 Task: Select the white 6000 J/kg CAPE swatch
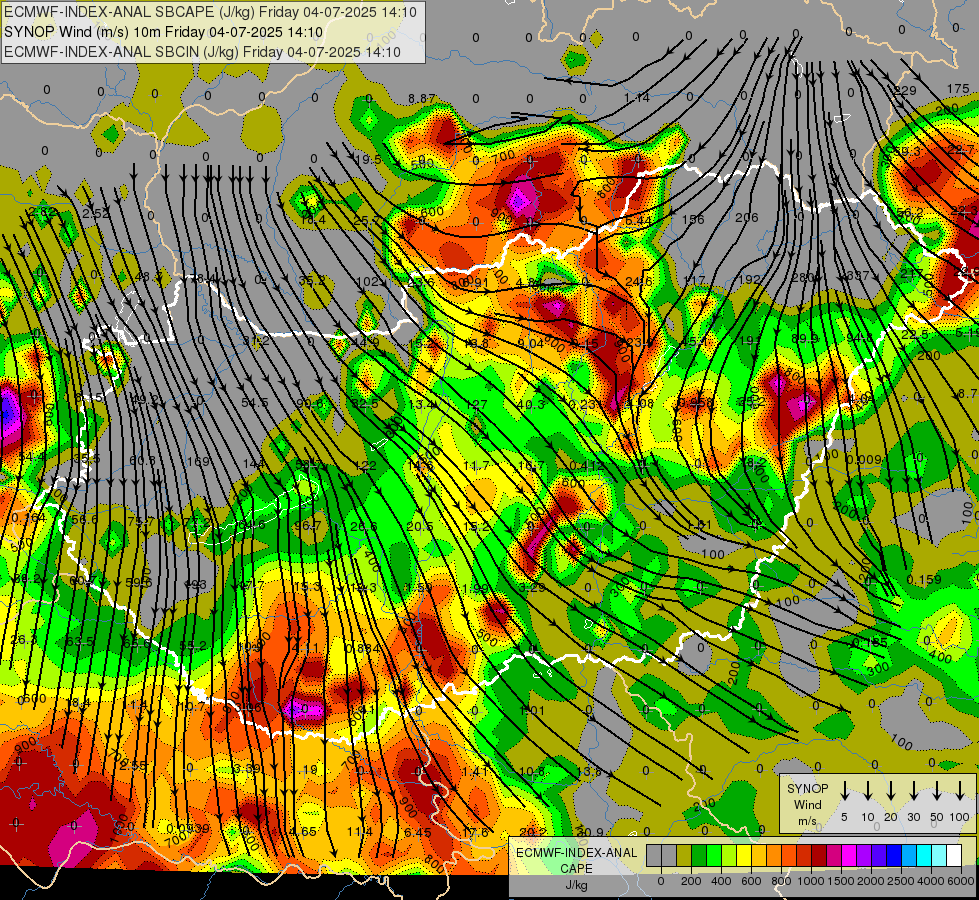tap(954, 855)
